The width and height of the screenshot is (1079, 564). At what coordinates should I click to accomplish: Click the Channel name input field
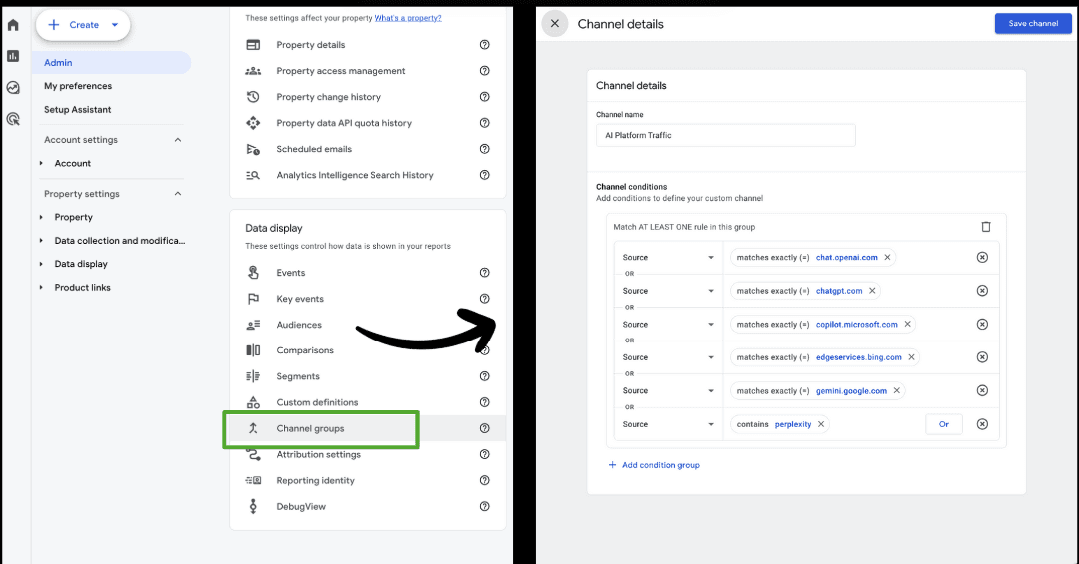(x=725, y=135)
